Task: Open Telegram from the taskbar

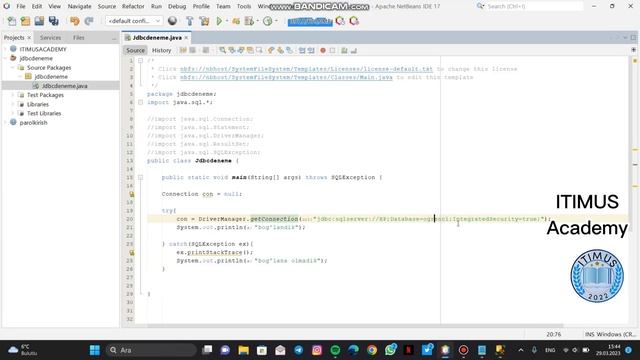Action: click(x=299, y=350)
